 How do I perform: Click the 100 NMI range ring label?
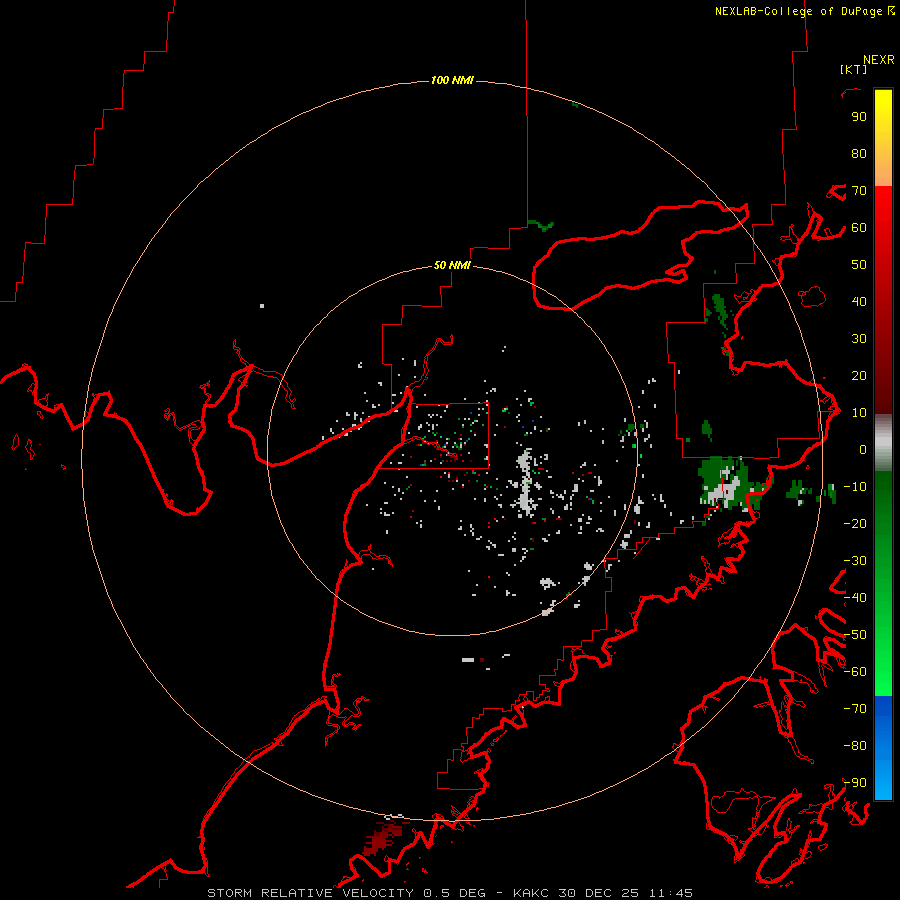tap(452, 80)
